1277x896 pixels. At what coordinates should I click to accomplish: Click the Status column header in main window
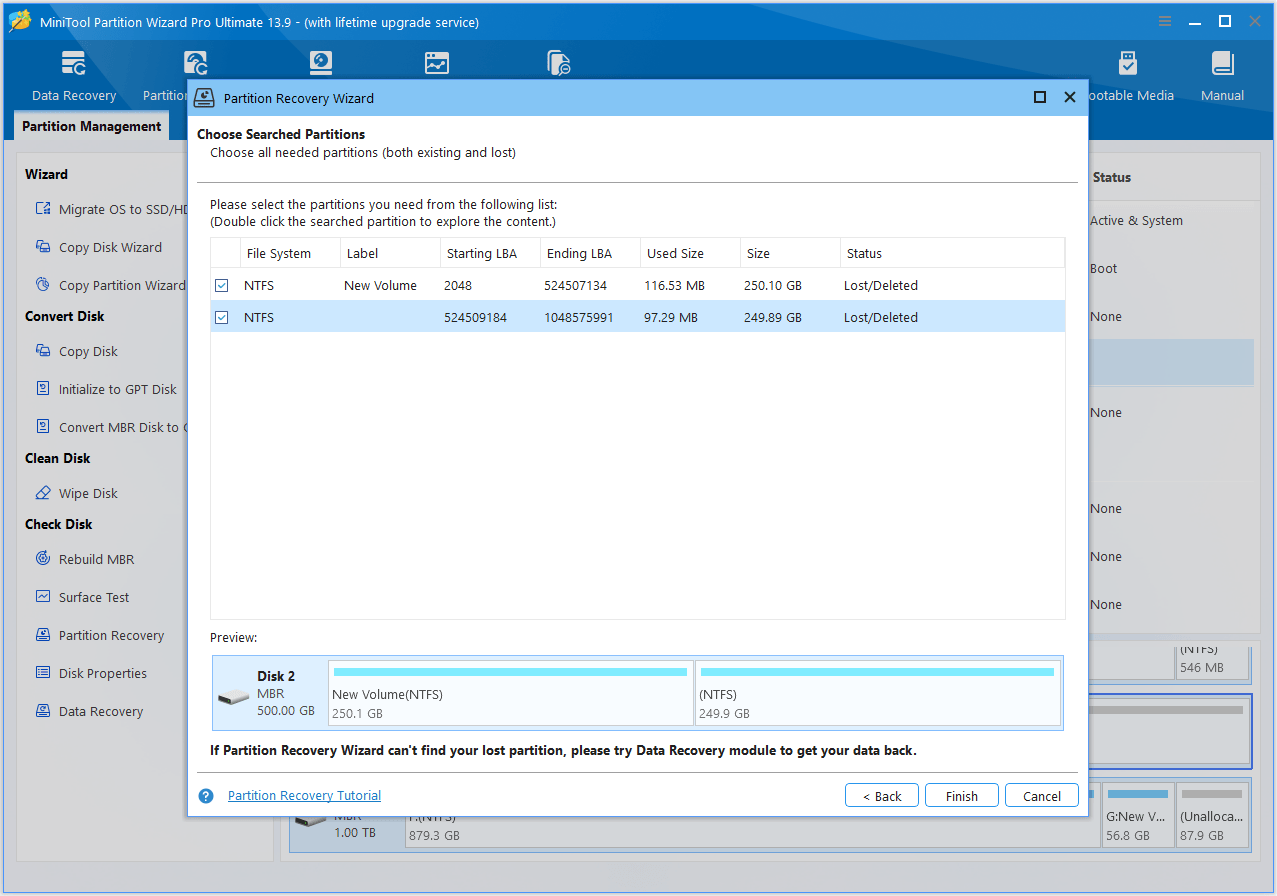point(1111,177)
